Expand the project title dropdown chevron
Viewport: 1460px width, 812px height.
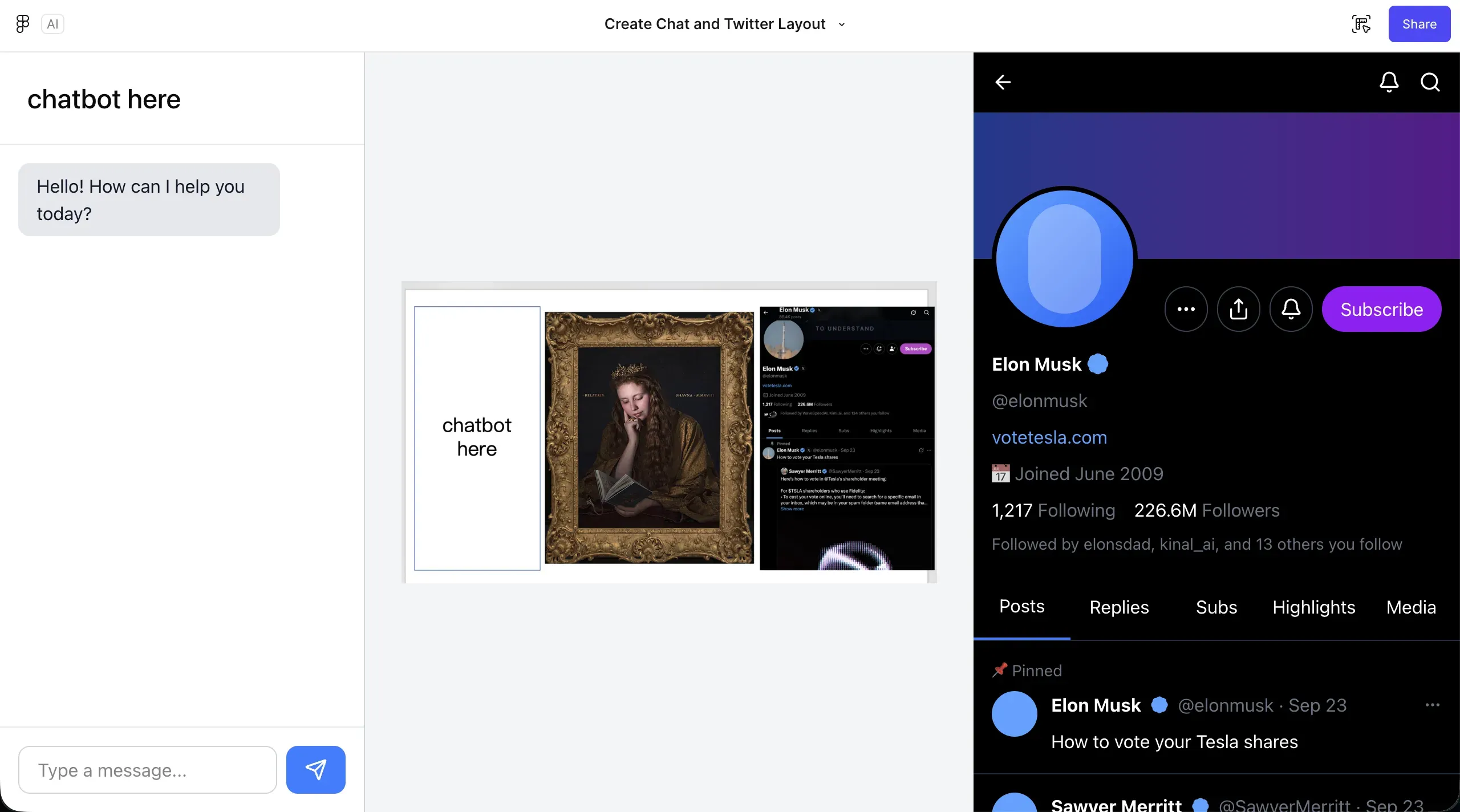coord(842,25)
